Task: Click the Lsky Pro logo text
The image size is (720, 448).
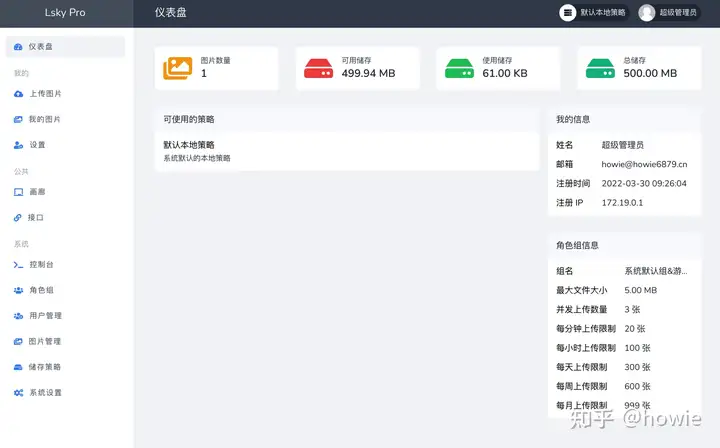Action: click(65, 12)
